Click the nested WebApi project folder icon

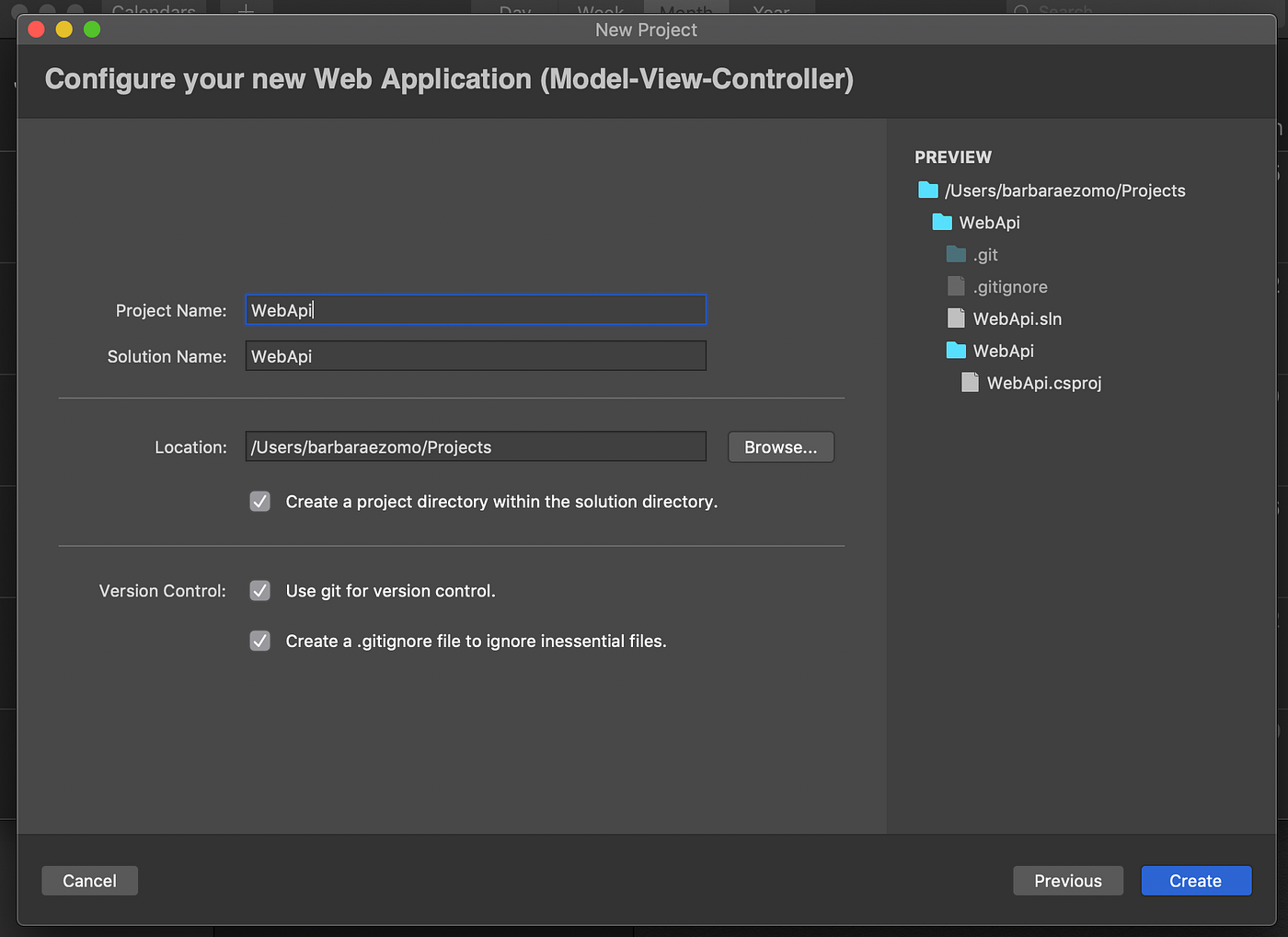pos(956,351)
